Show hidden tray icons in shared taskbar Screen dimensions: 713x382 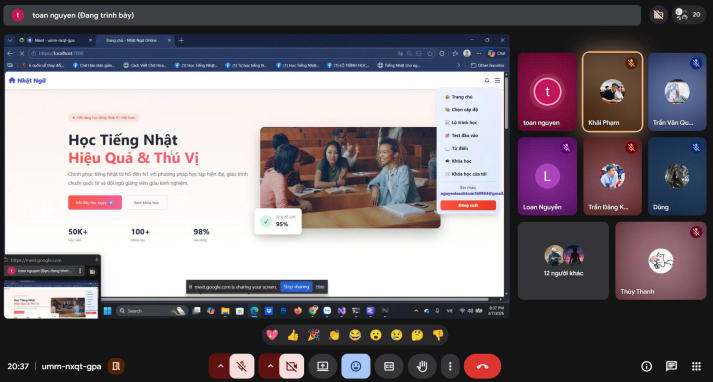(x=416, y=311)
